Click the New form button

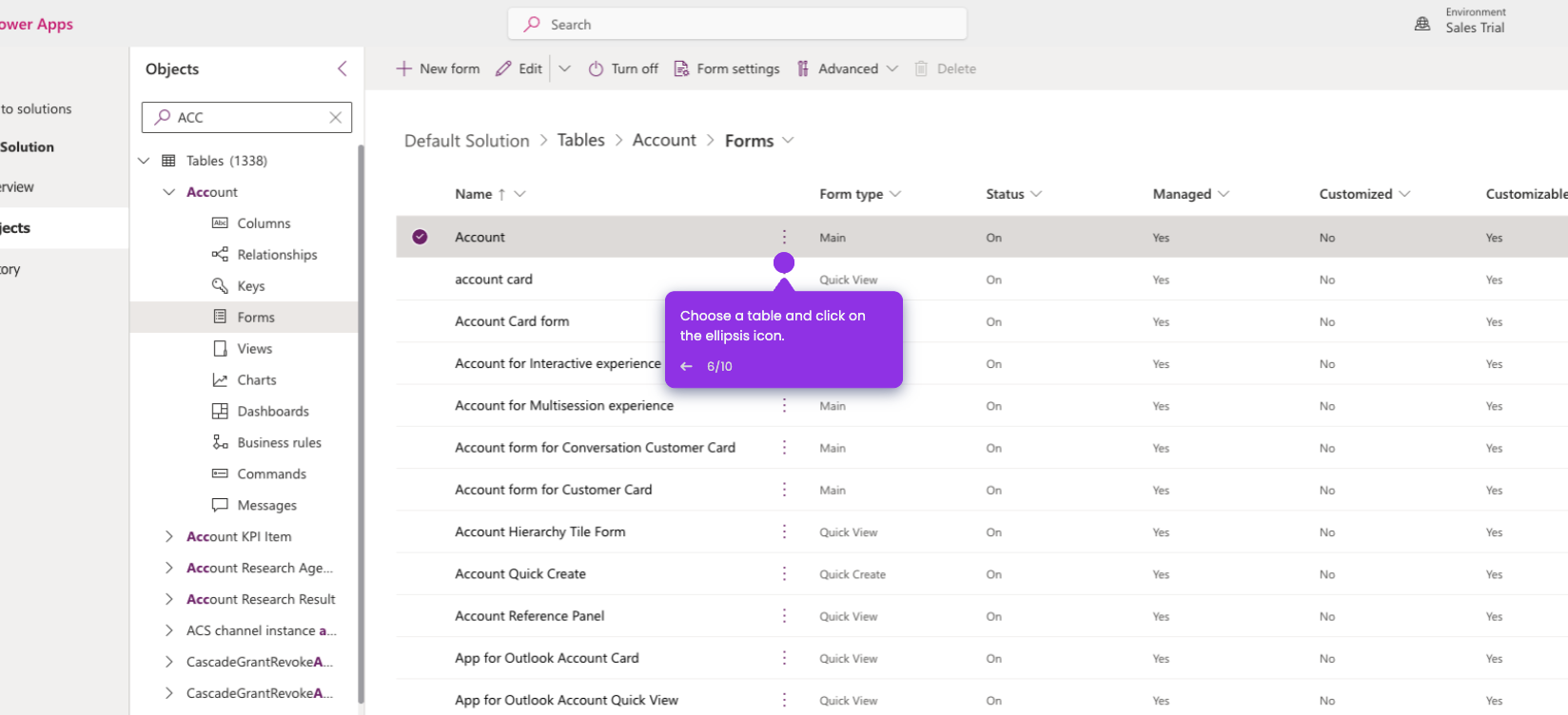point(439,68)
